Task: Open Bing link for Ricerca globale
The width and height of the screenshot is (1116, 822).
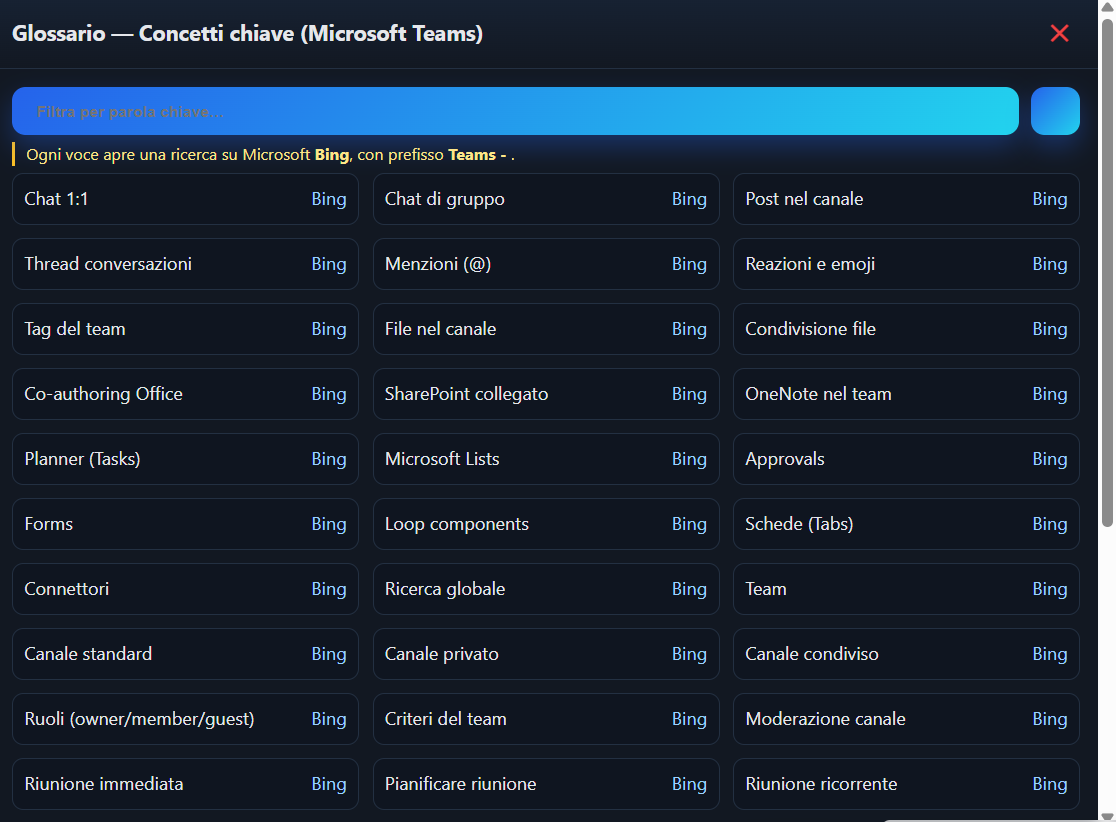Action: (689, 589)
